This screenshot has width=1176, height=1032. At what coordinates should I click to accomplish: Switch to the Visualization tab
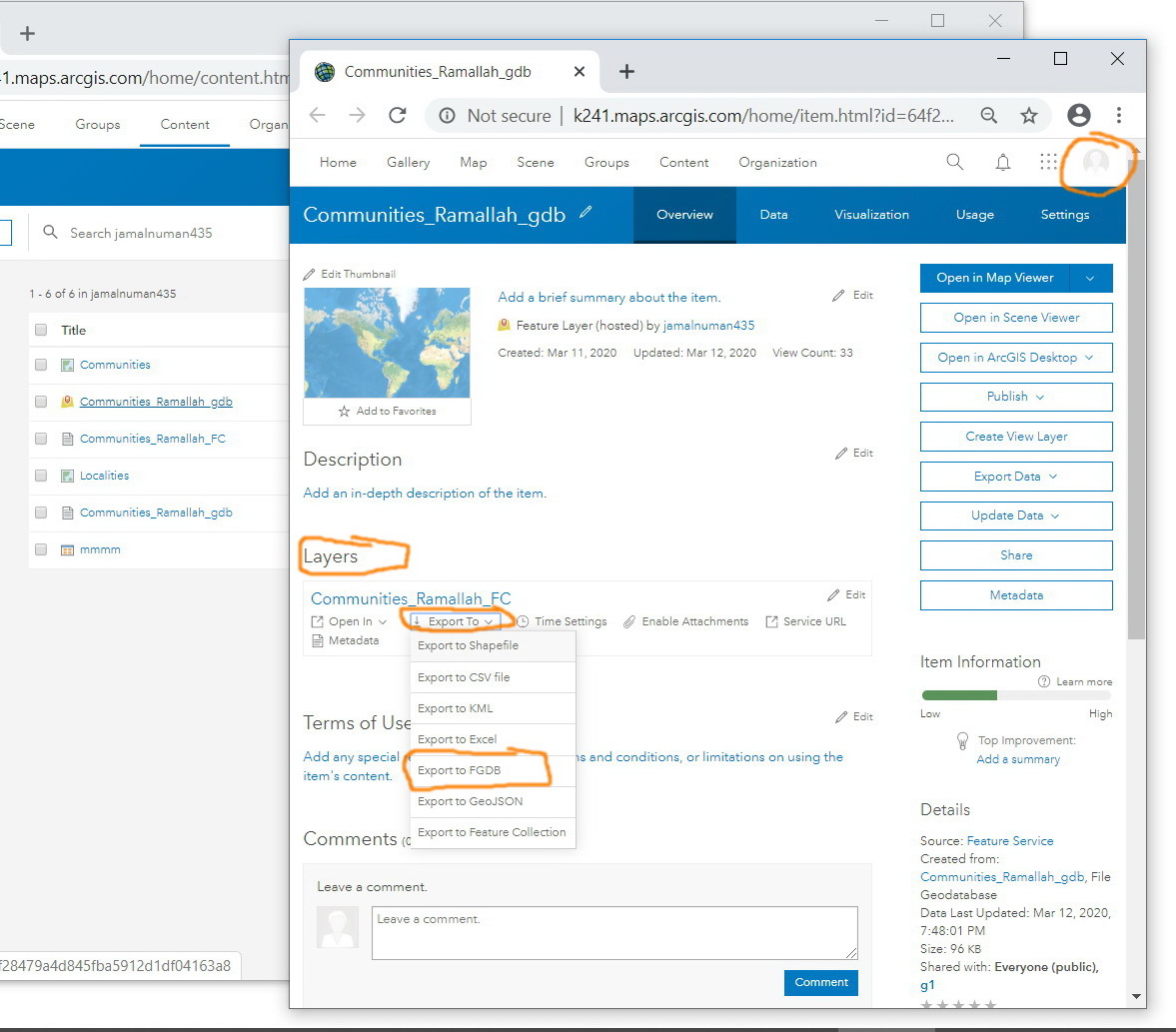point(871,215)
